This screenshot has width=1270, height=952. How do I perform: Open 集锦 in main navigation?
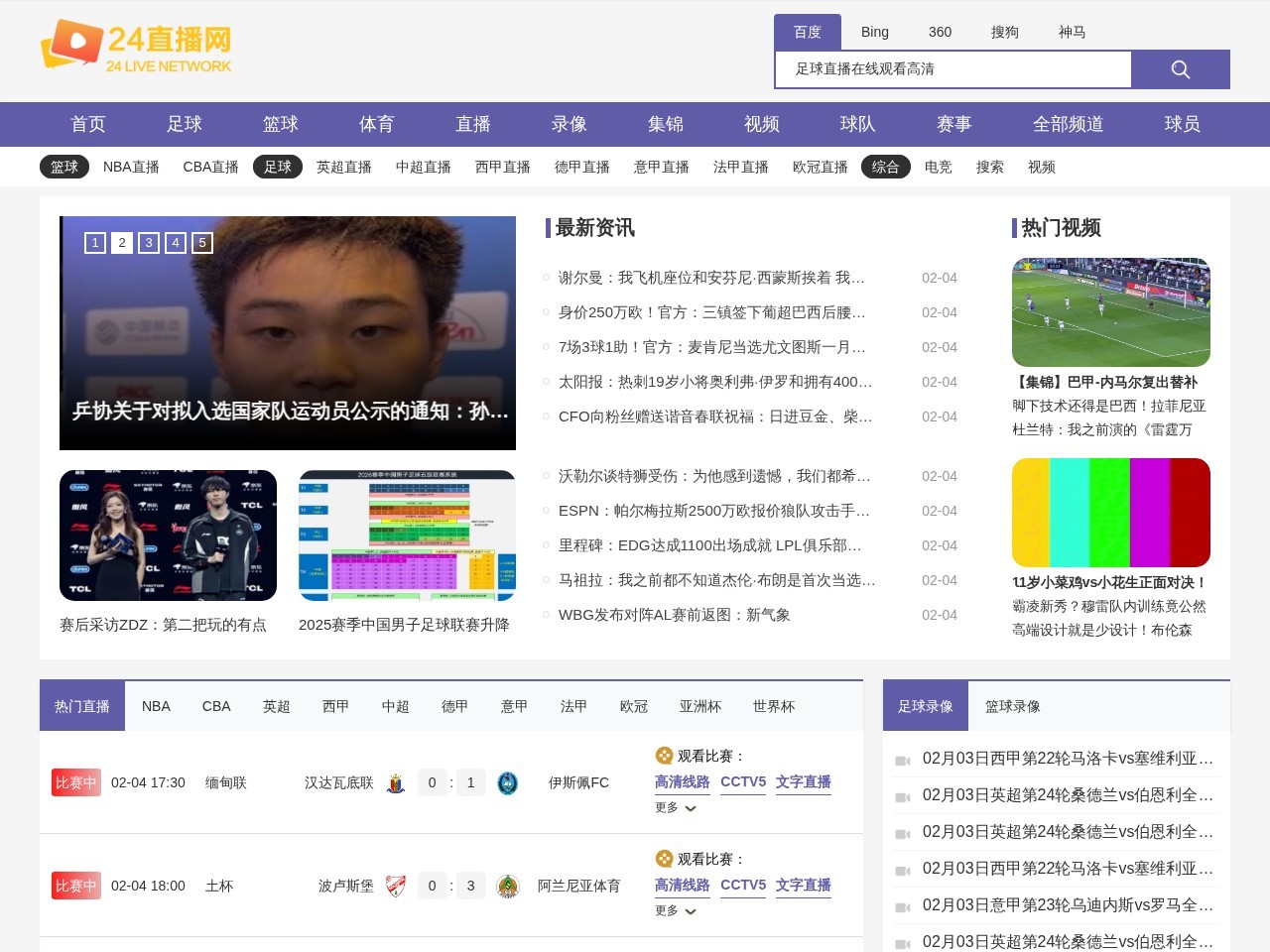[x=666, y=124]
